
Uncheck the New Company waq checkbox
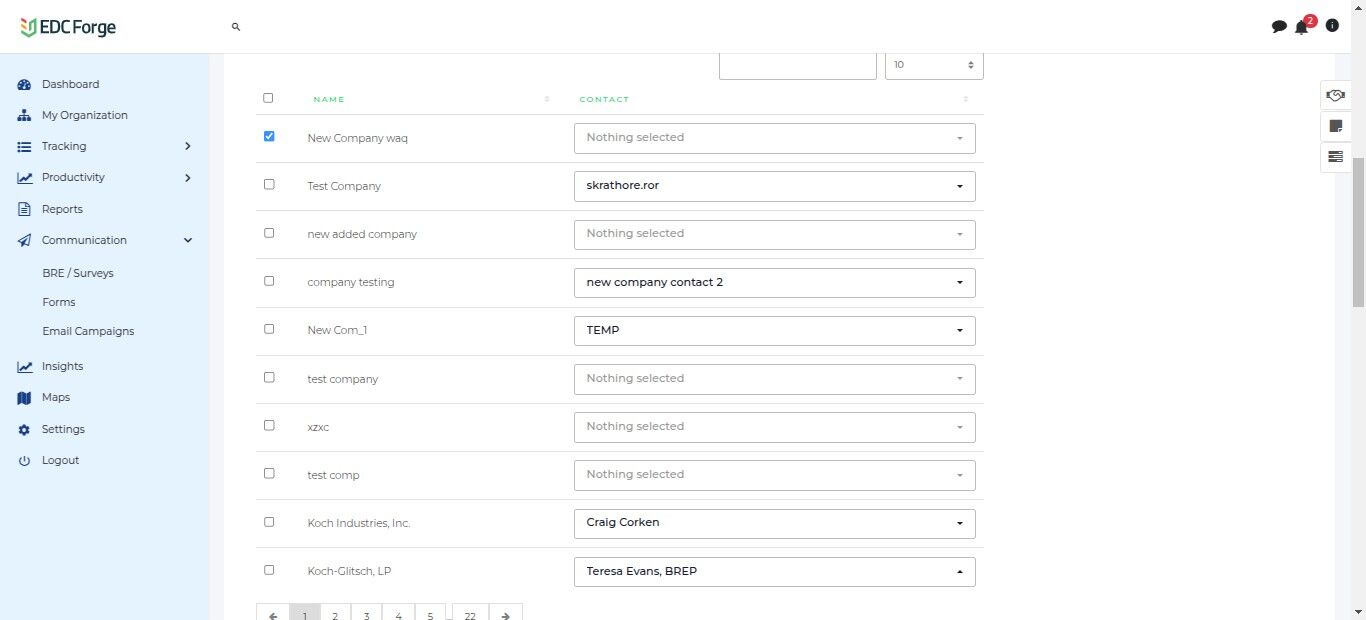tap(269, 136)
